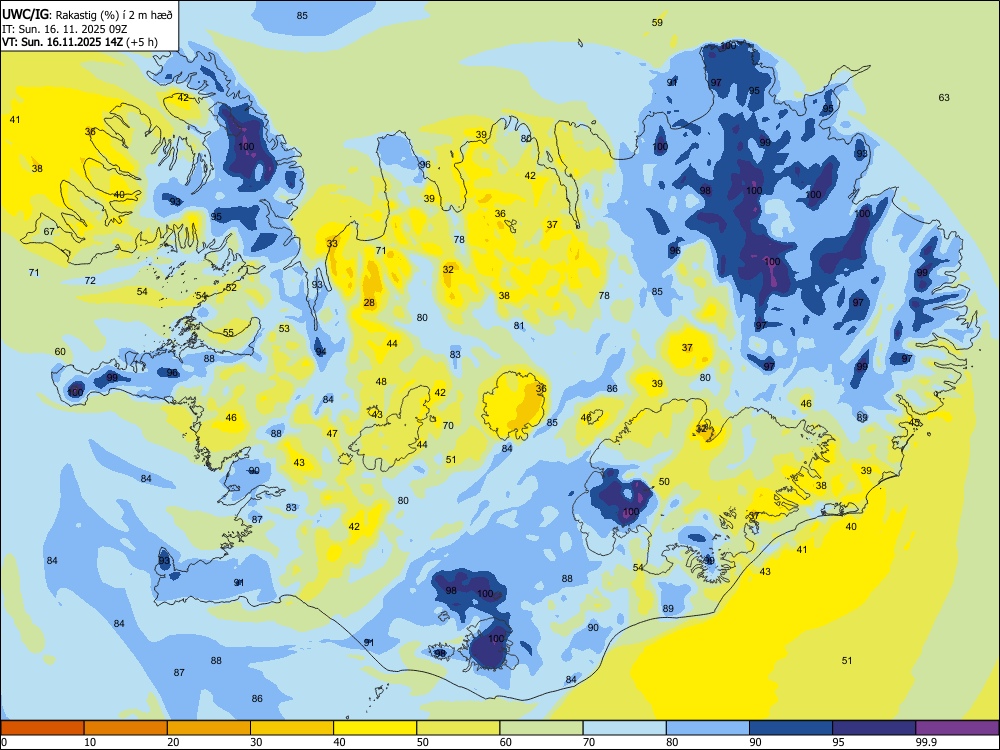Click the 0–10 dark red legend swatch

[42, 728]
